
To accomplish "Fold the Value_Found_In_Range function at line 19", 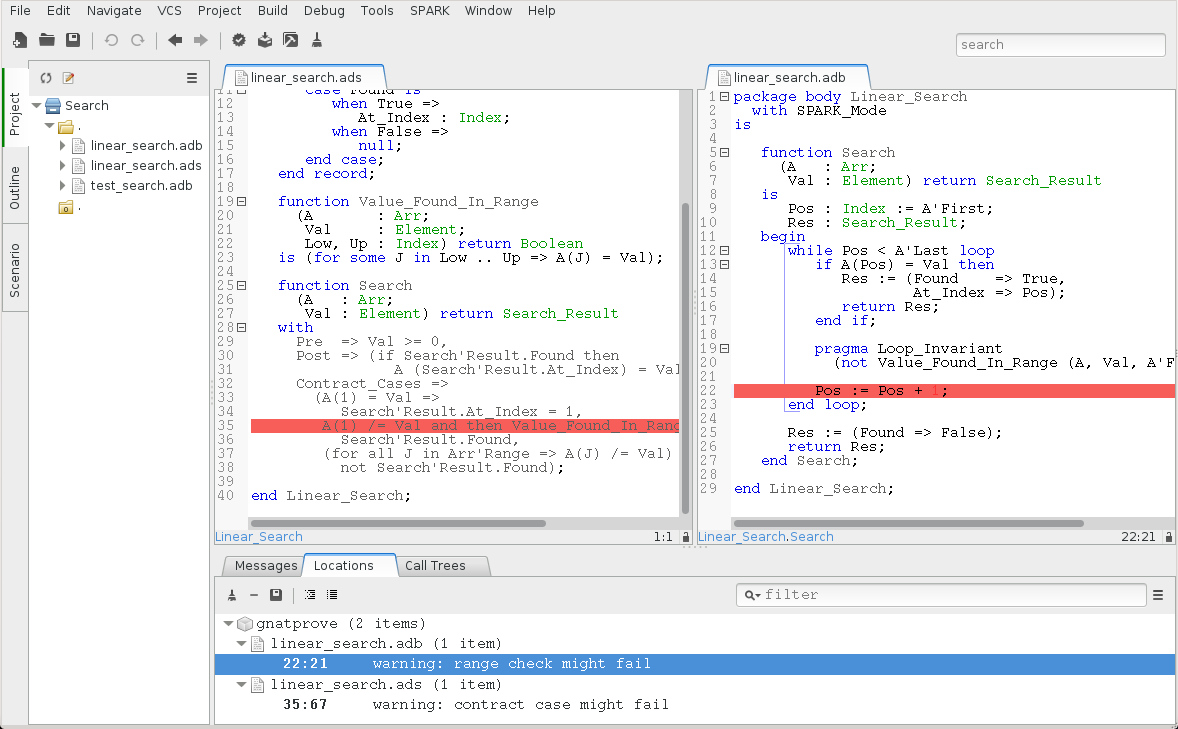I will (242, 201).
